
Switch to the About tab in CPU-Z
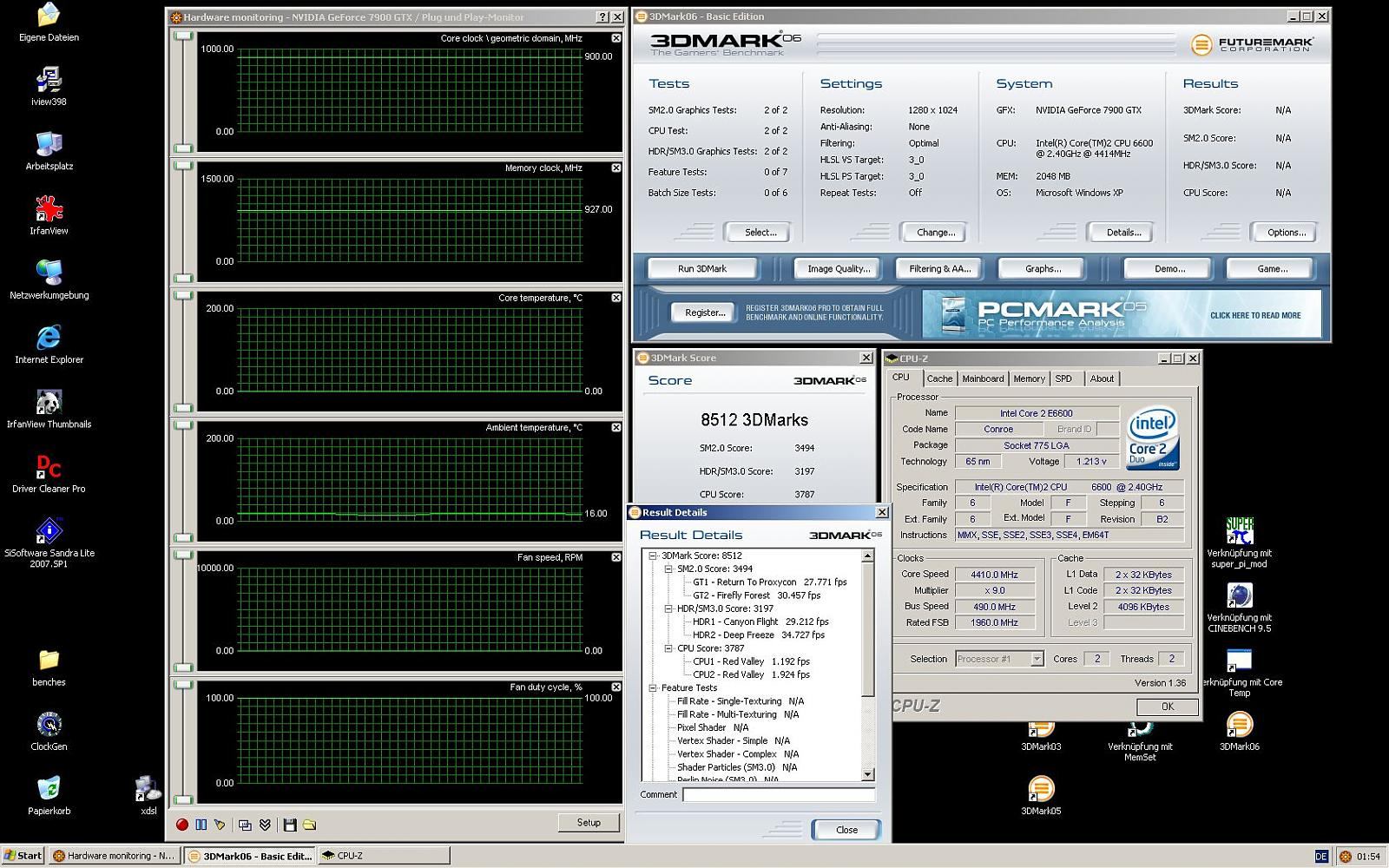click(1102, 378)
